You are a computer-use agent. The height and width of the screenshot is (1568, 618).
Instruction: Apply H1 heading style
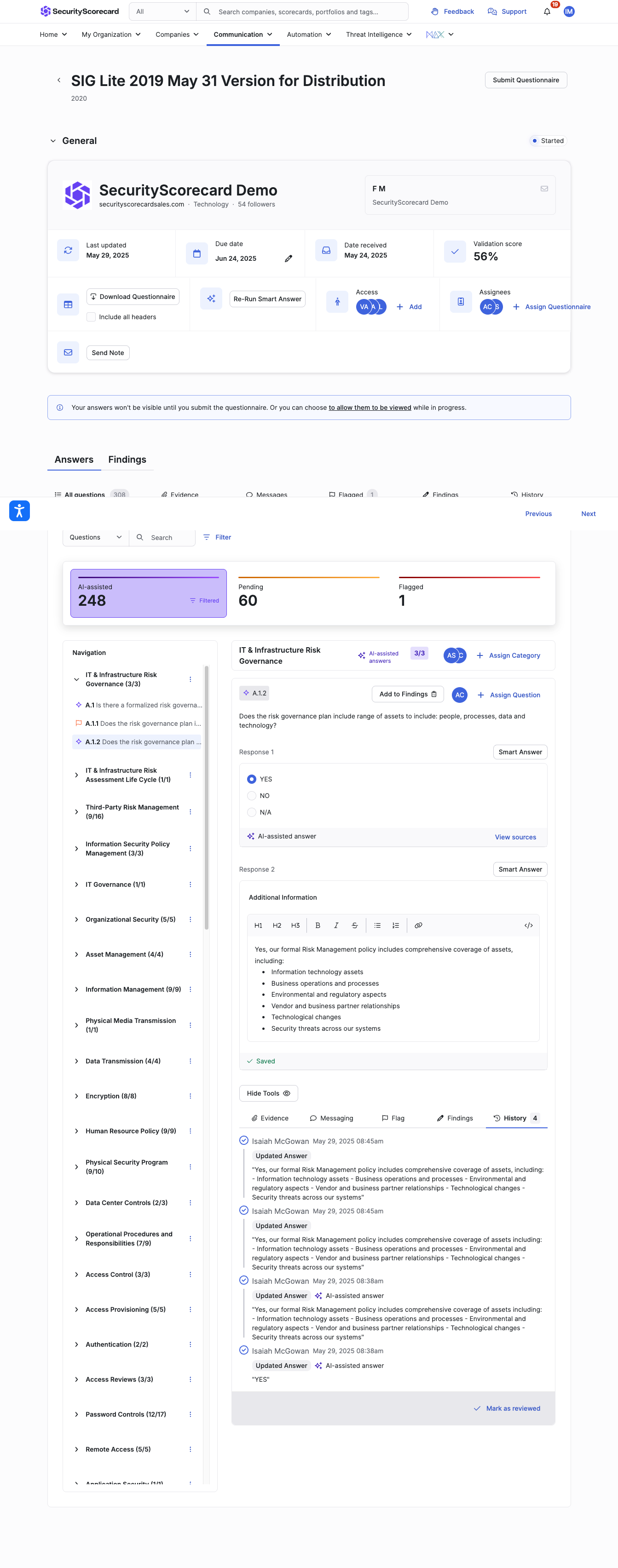(x=258, y=925)
